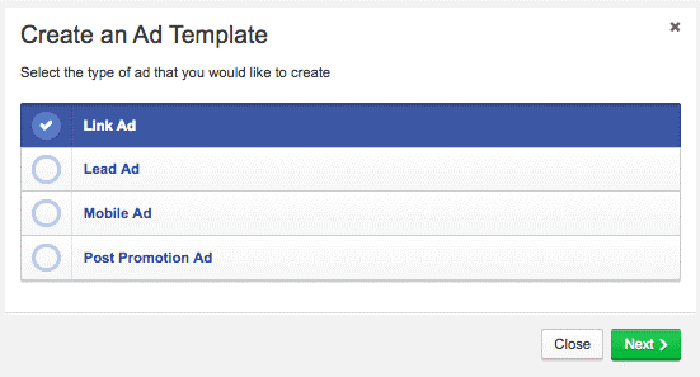Click the Close button
This screenshot has width=700, height=377.
click(572, 344)
